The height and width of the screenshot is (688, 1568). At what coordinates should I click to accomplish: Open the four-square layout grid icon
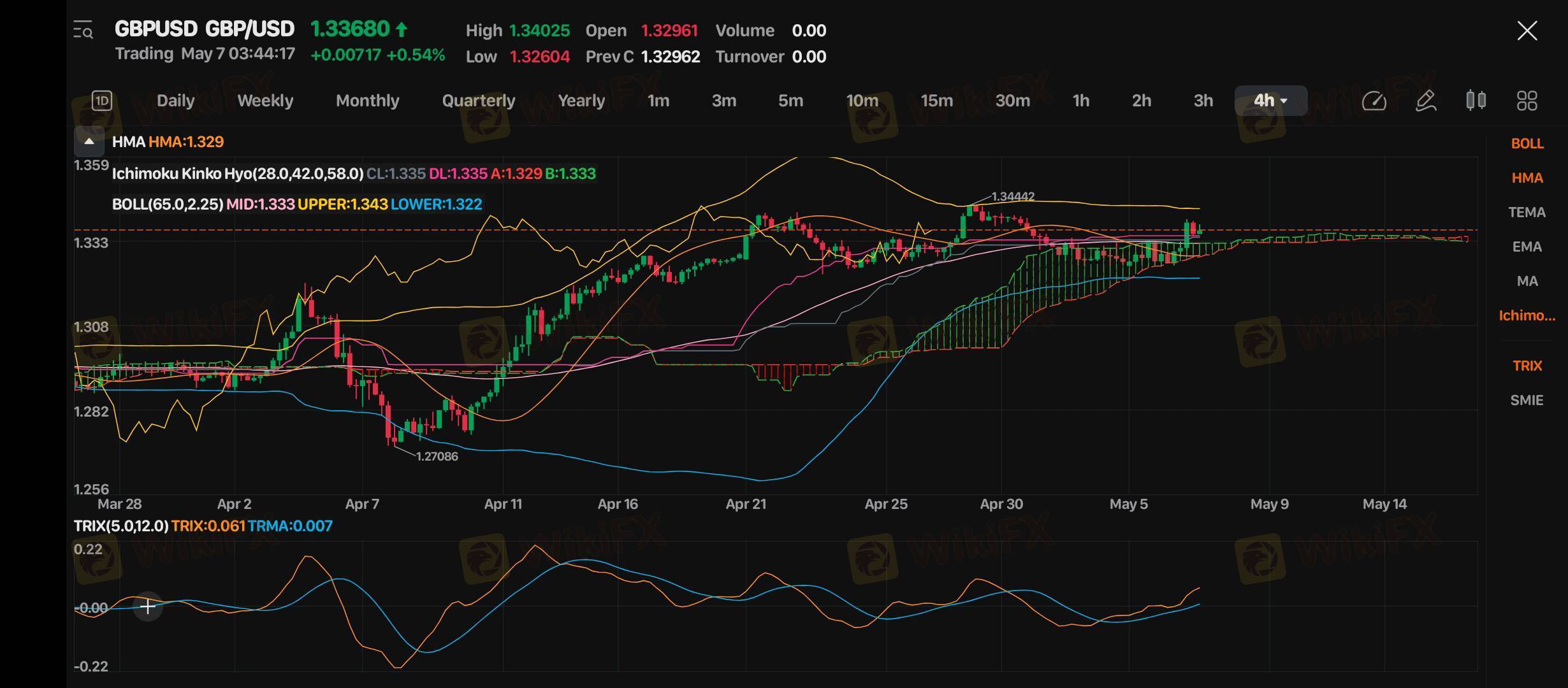coord(1527,101)
